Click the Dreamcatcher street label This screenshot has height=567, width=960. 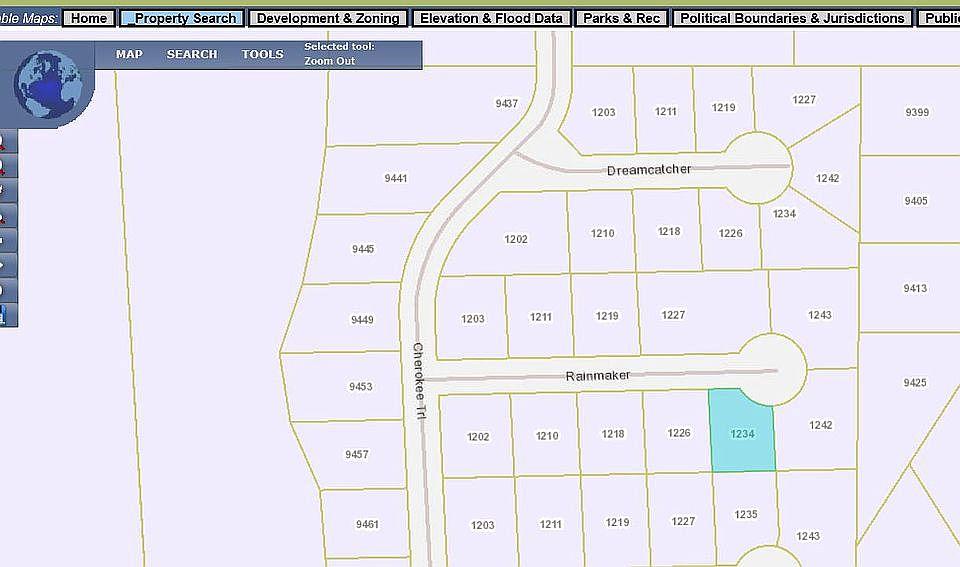(649, 170)
